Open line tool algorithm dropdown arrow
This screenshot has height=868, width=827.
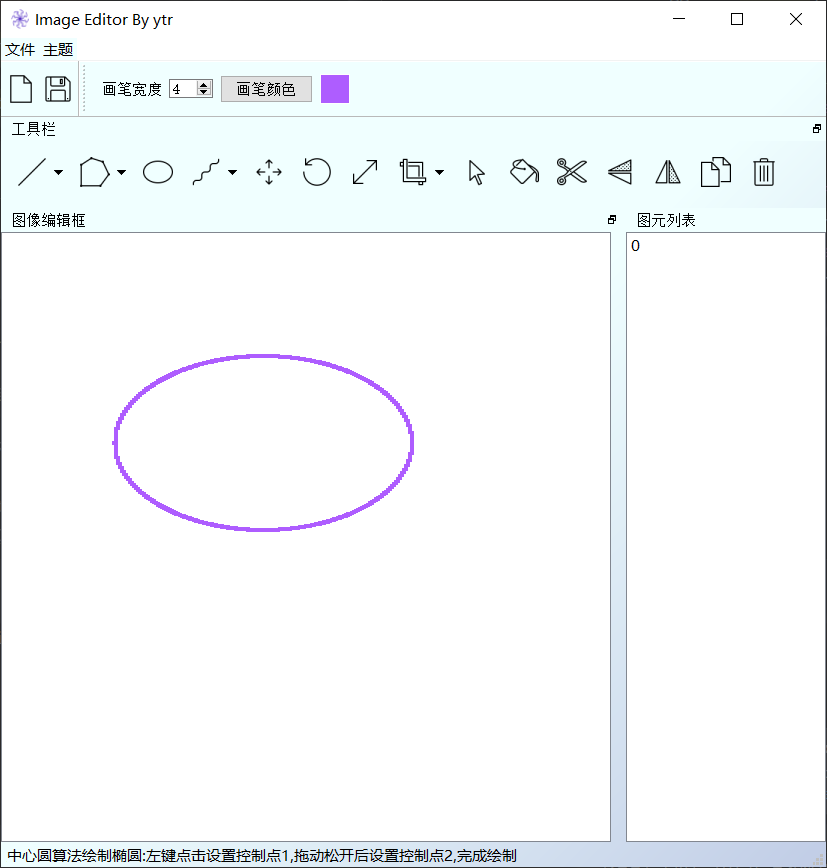(x=58, y=172)
